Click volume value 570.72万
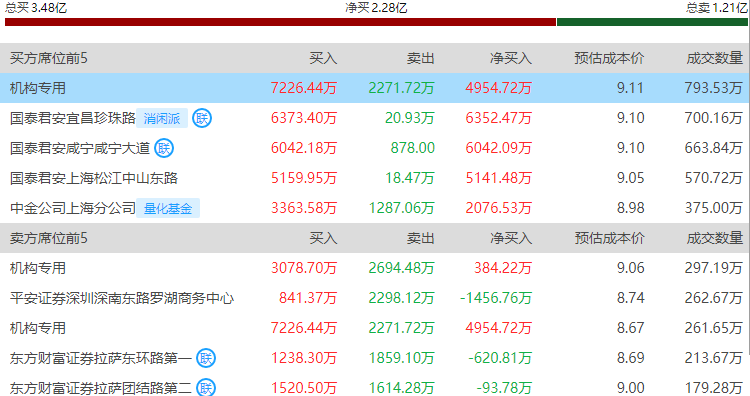 point(713,178)
